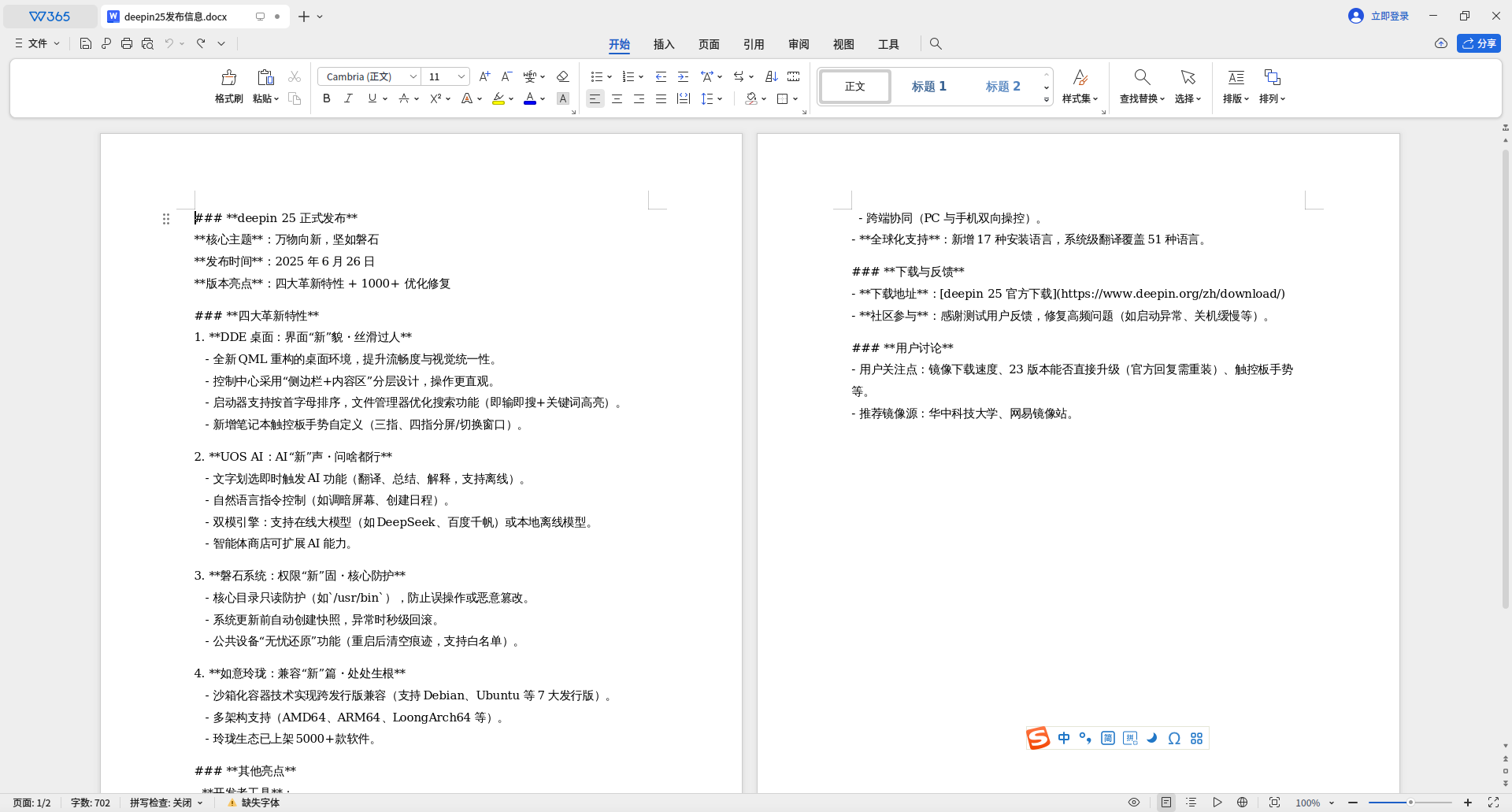1512x812 pixels.
Task: Click the cloud sync icon near 分享
Action: tap(1440, 43)
